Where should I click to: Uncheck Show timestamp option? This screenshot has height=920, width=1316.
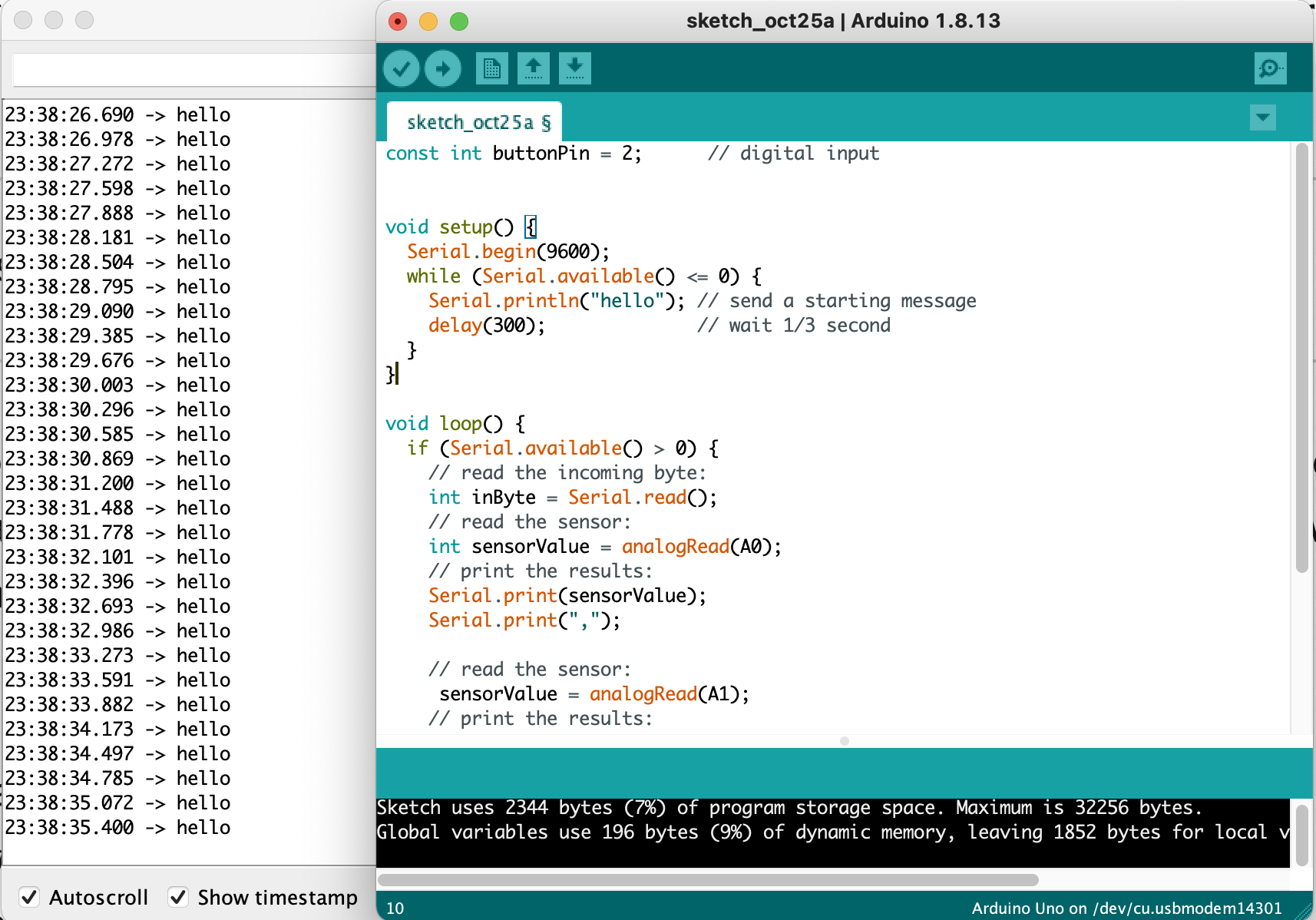pyautogui.click(x=178, y=897)
